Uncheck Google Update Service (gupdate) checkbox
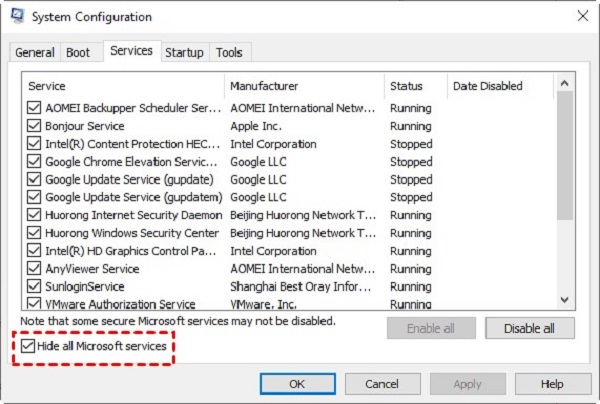 pyautogui.click(x=34, y=179)
